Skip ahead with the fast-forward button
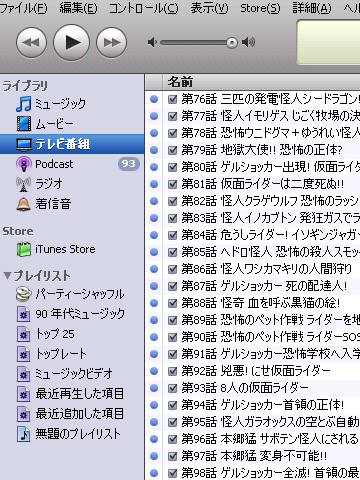Viewport: 360px width, 480px height. 111,42
